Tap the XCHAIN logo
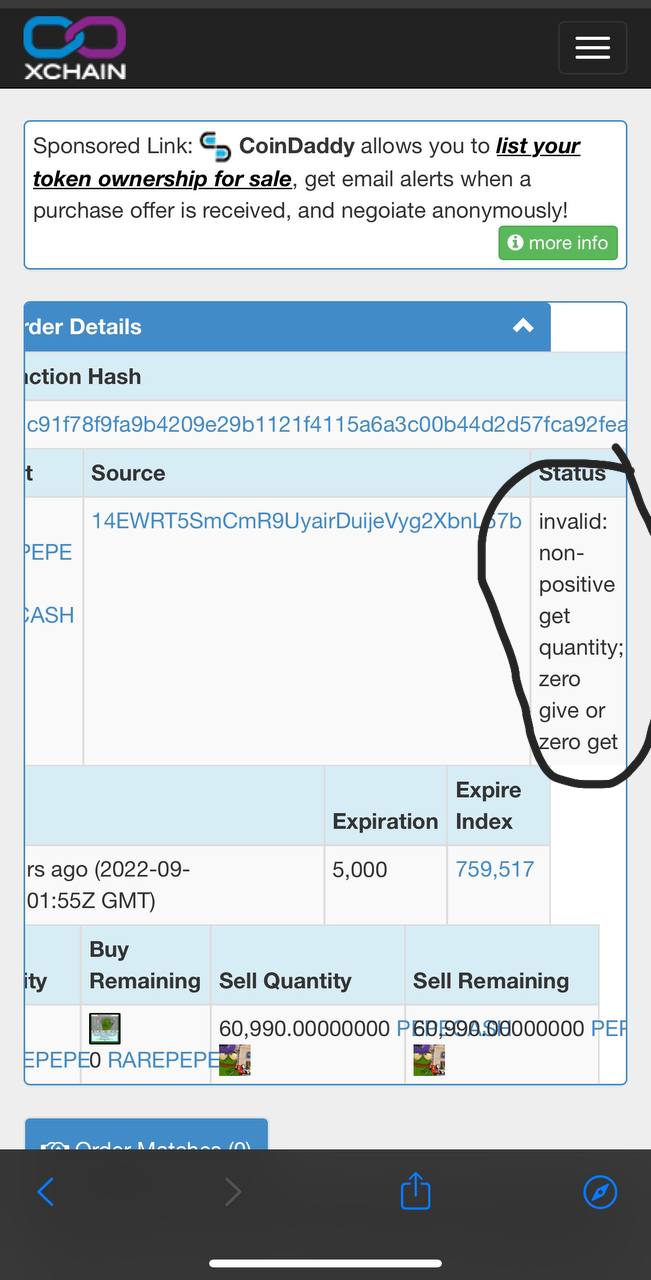This screenshot has height=1280, width=651. (75, 48)
